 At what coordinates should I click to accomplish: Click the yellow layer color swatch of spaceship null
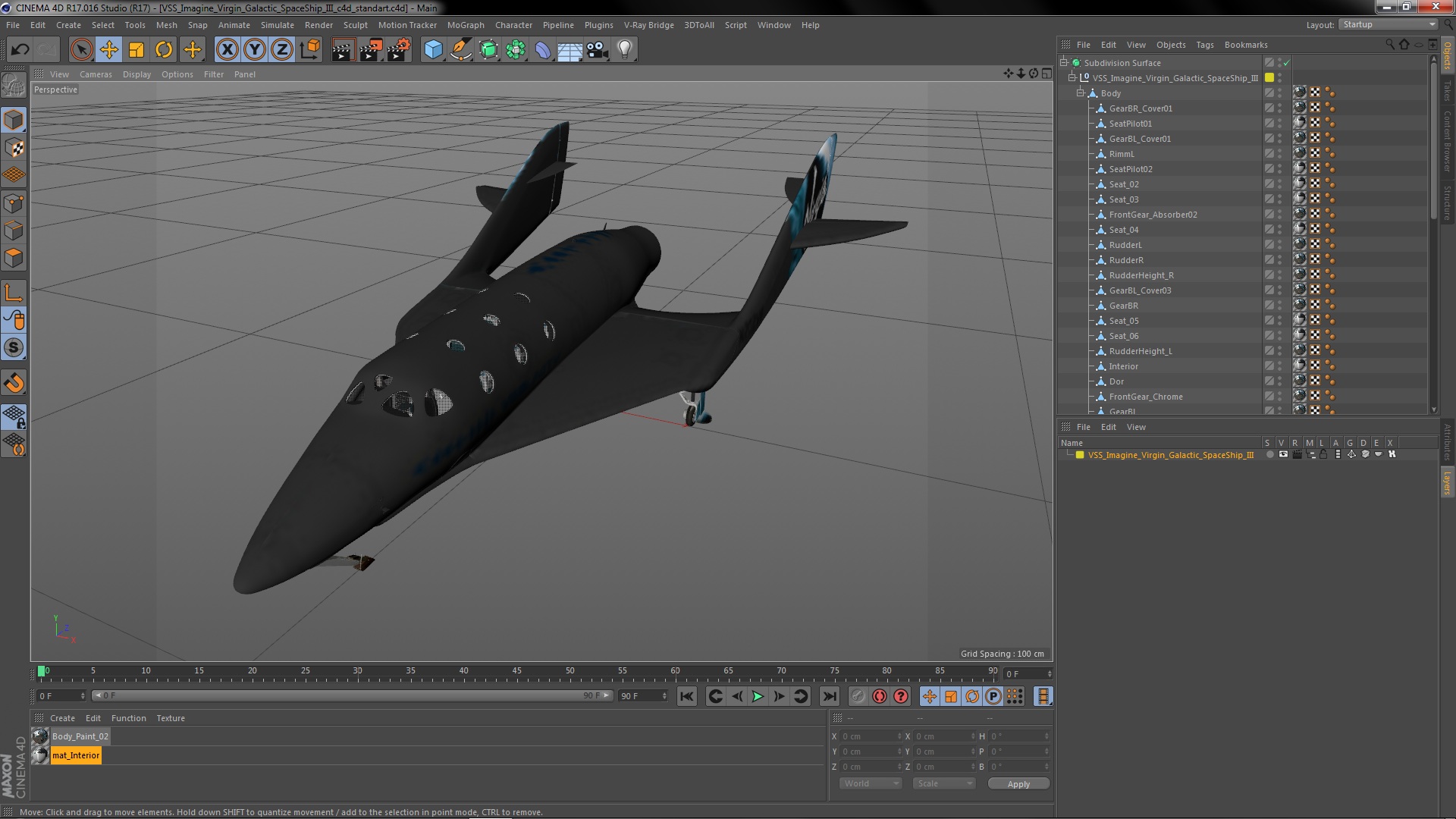click(x=1269, y=78)
